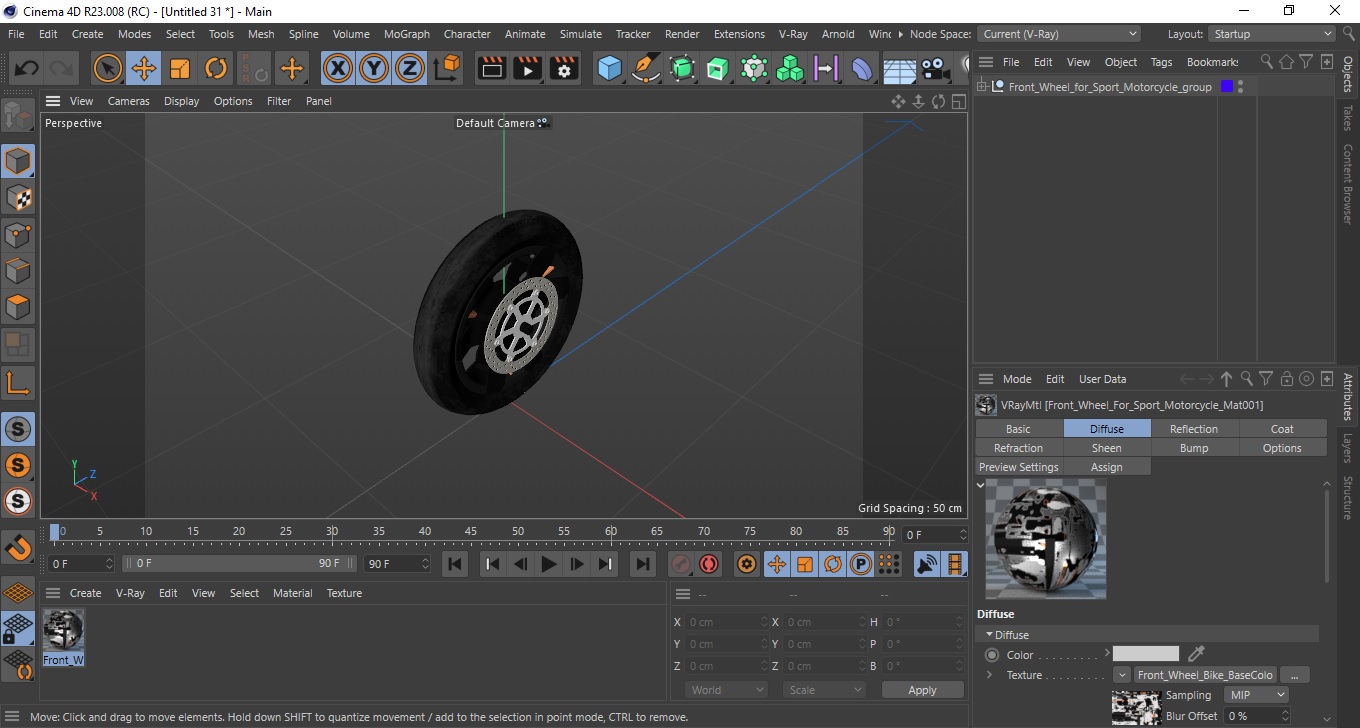Switch to Model mode in left sidebar
Screen dimensions: 1360x728
click(18, 161)
